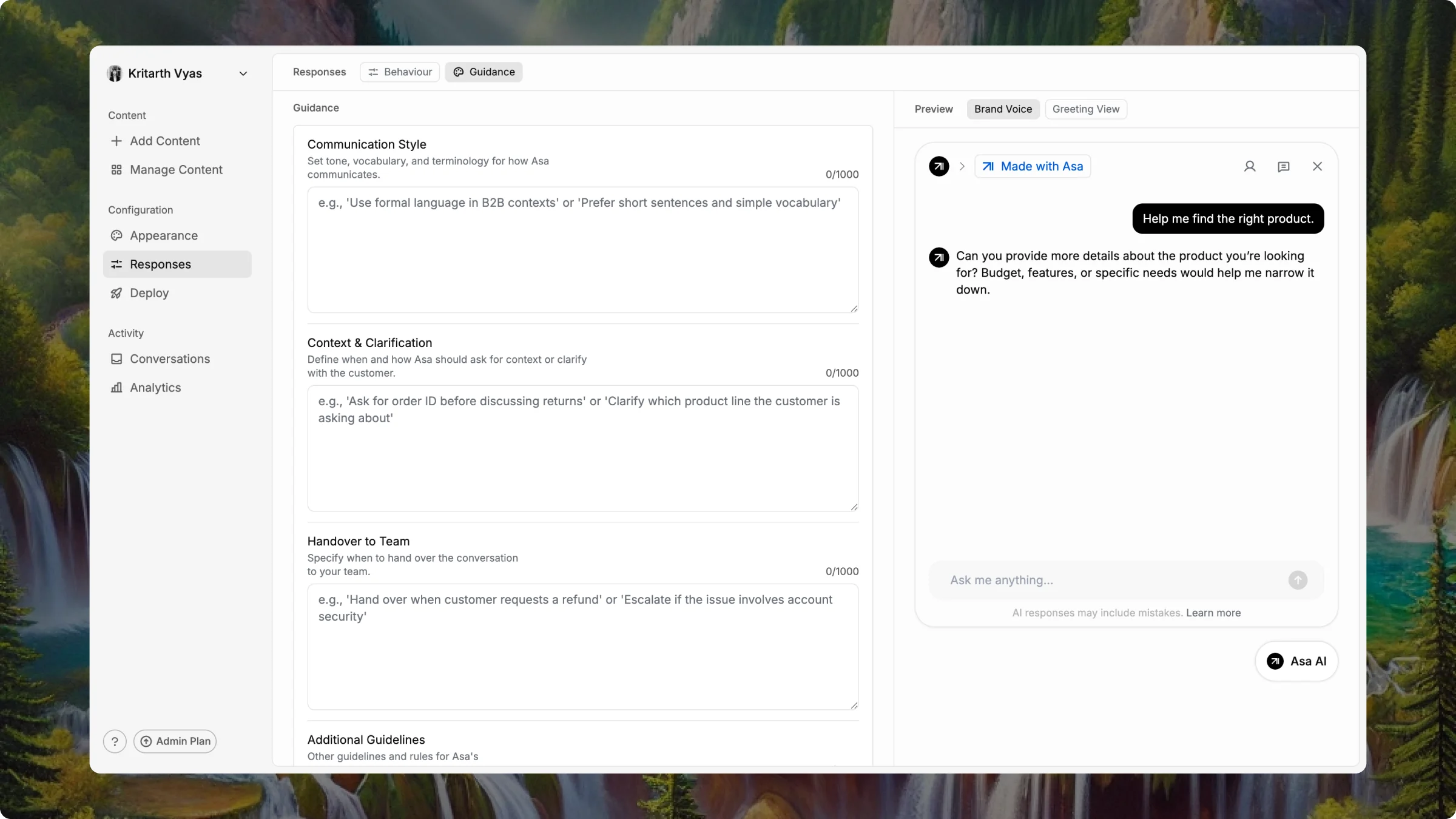Viewport: 1456px width, 819px height.
Task: Click the user profile icon in chat header
Action: 1250,166
